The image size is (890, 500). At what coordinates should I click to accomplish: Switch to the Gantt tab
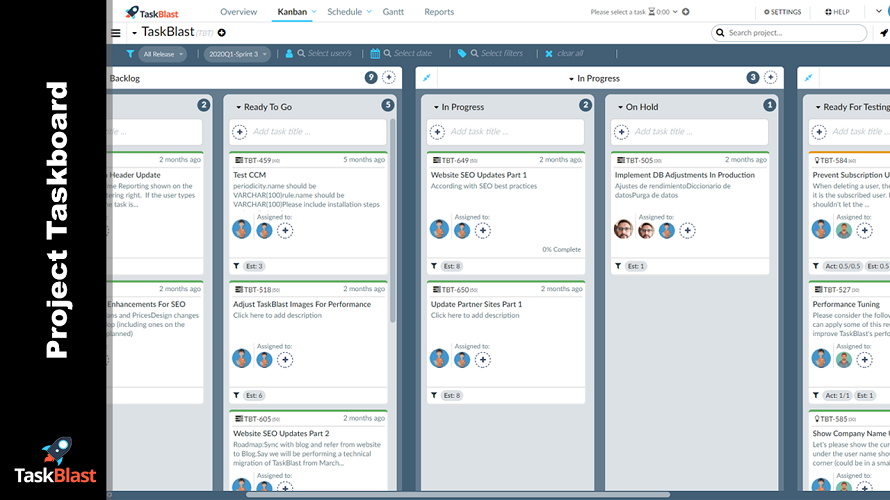click(x=393, y=12)
